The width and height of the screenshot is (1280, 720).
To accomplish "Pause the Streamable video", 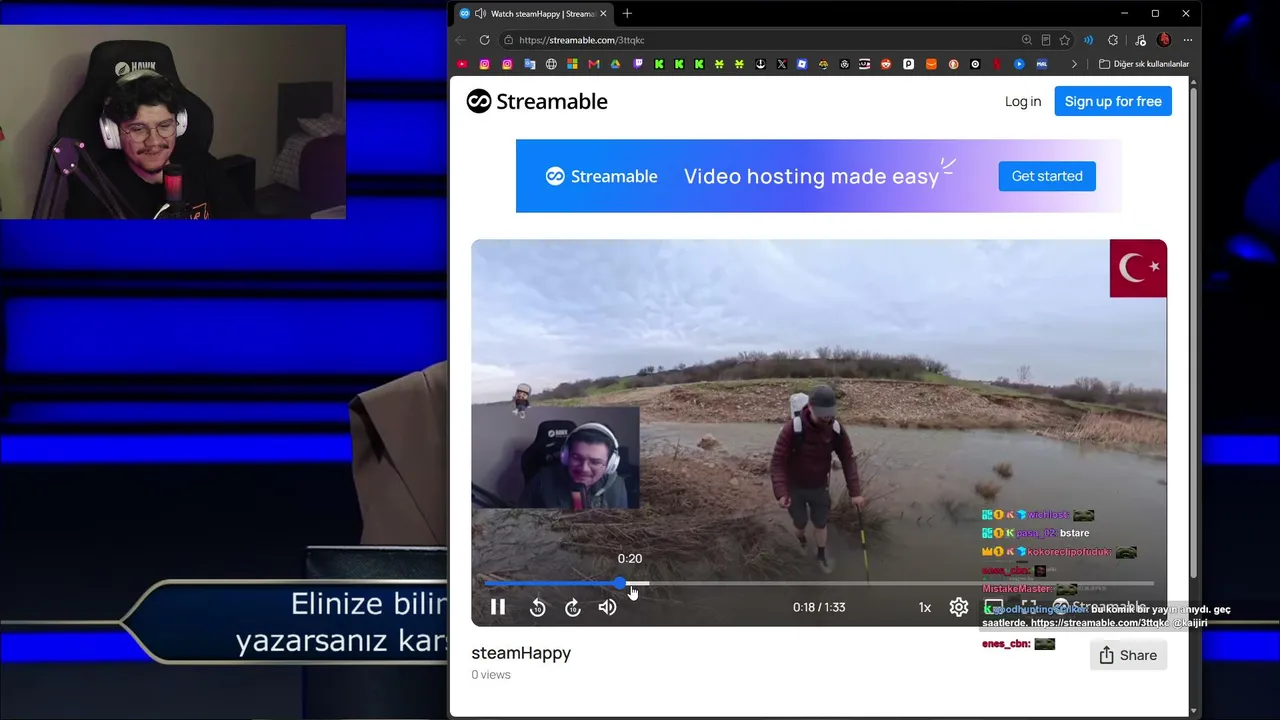I will coord(497,607).
